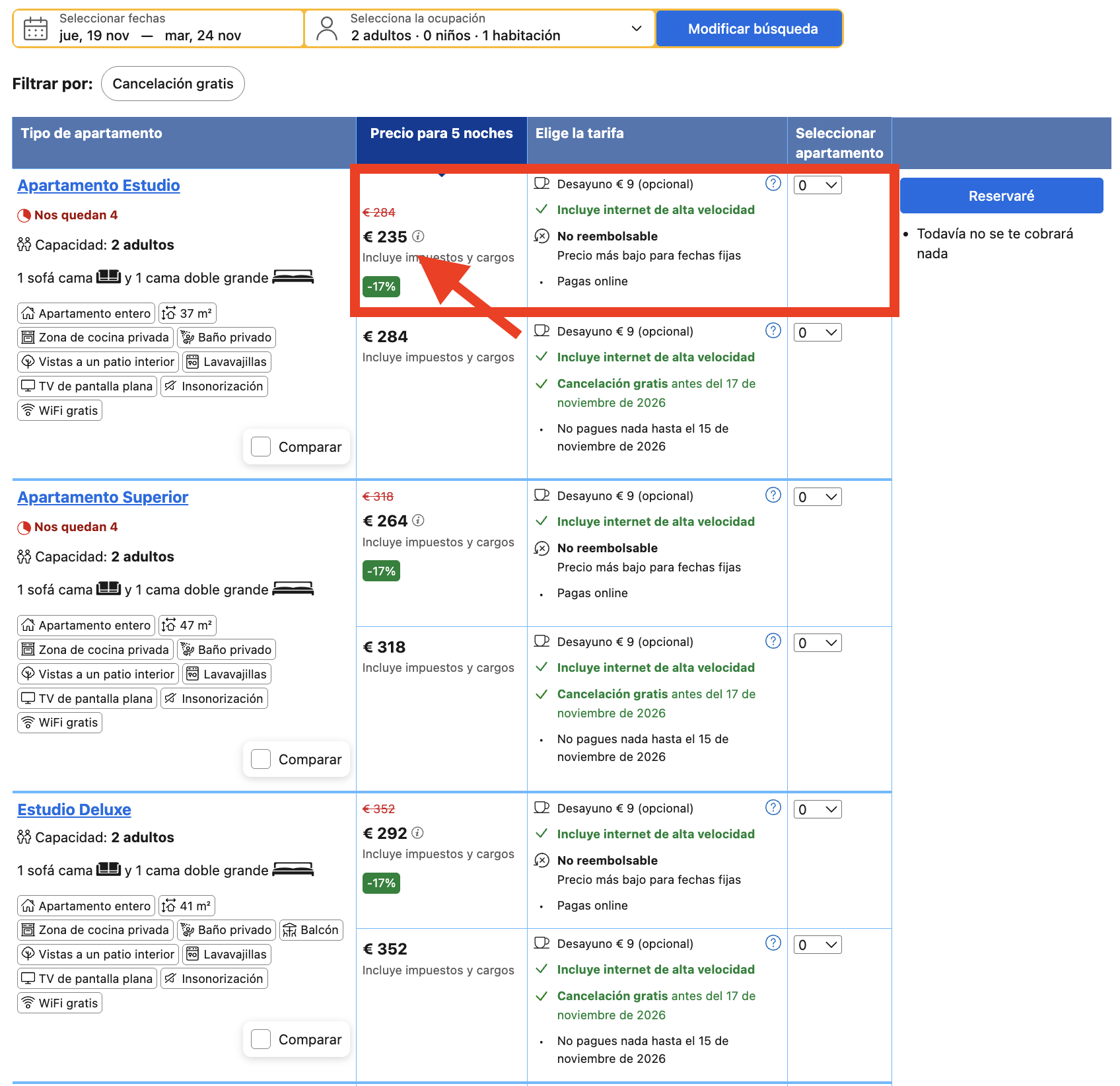The image size is (1120, 1086).
Task: Expand the occupancy selector chevron
Action: 637,28
